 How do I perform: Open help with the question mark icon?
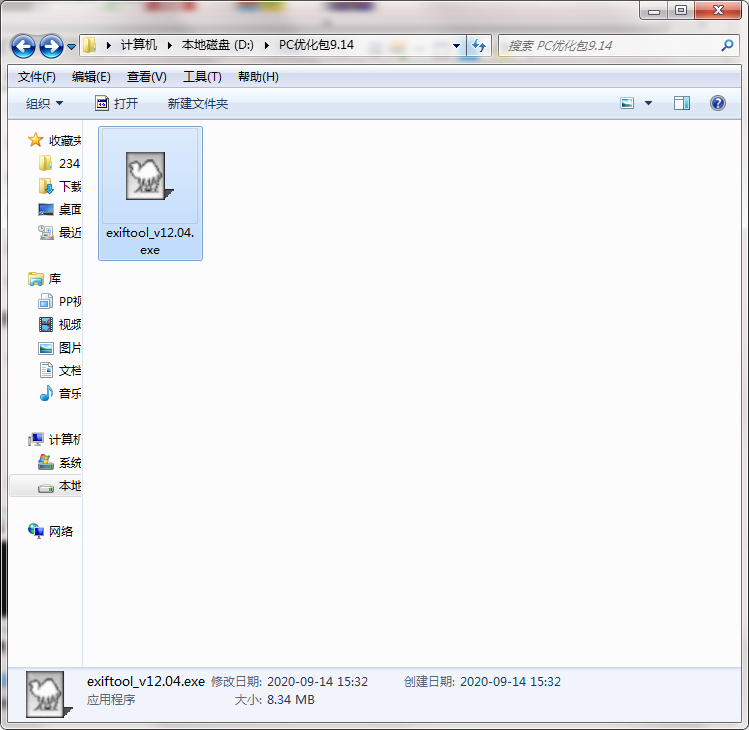(x=717, y=103)
